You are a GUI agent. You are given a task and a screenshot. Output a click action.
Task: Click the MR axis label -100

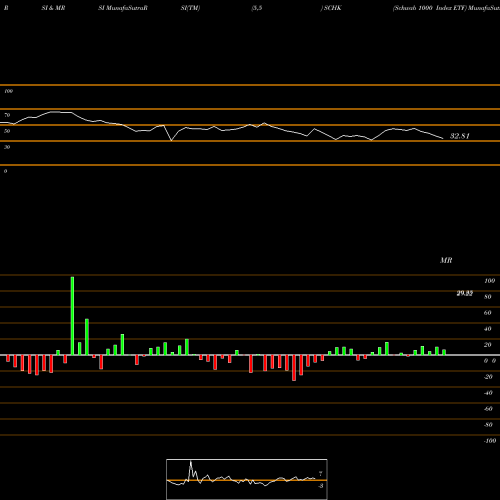pos(490,441)
